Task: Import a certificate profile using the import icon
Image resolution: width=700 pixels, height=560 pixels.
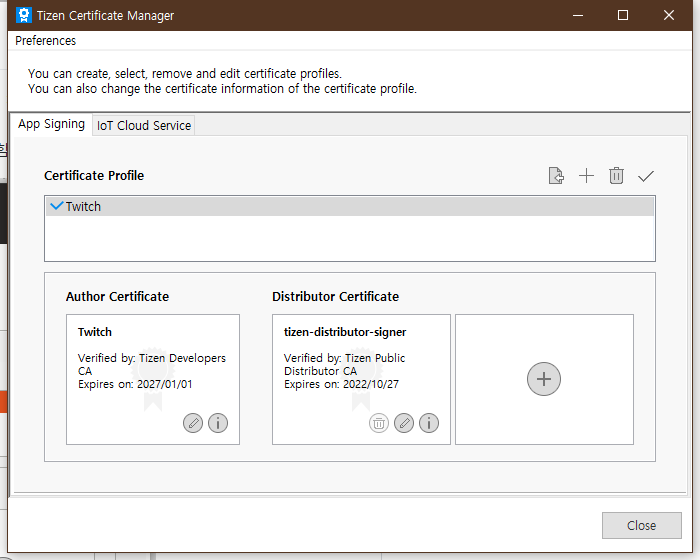Action: click(556, 176)
